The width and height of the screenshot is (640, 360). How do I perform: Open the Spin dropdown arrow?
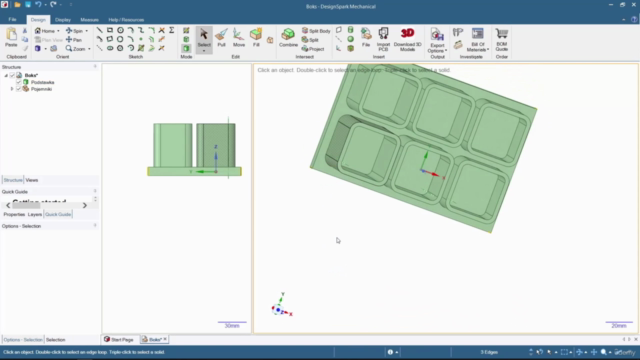click(87, 31)
